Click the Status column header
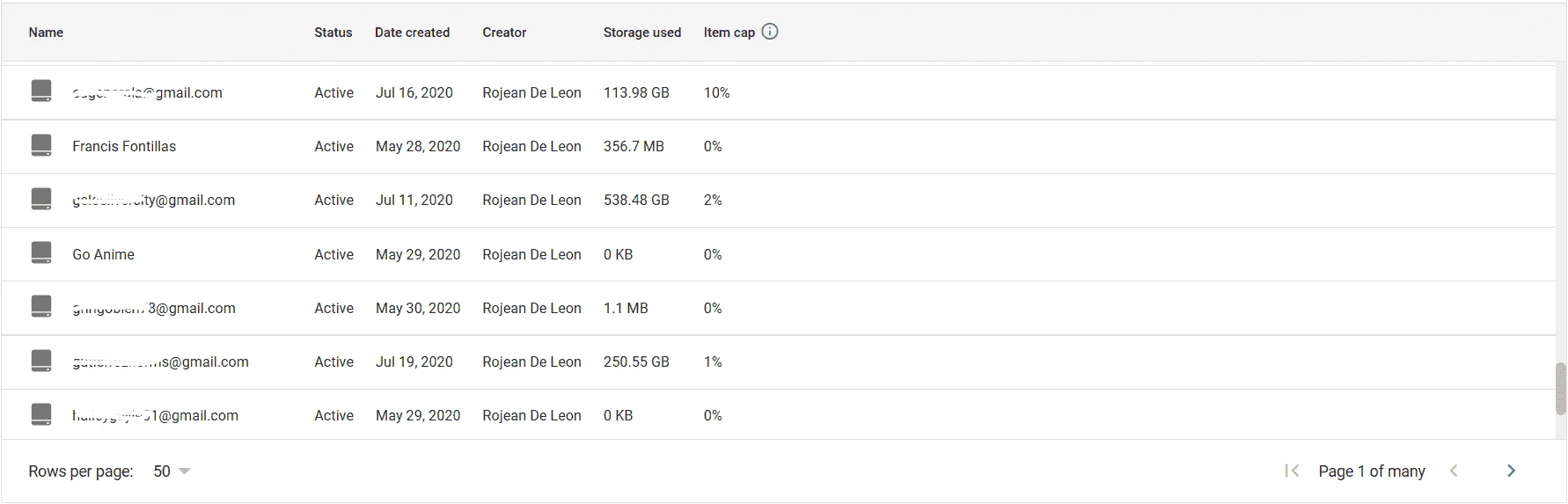The image size is (1568, 504). point(333,33)
